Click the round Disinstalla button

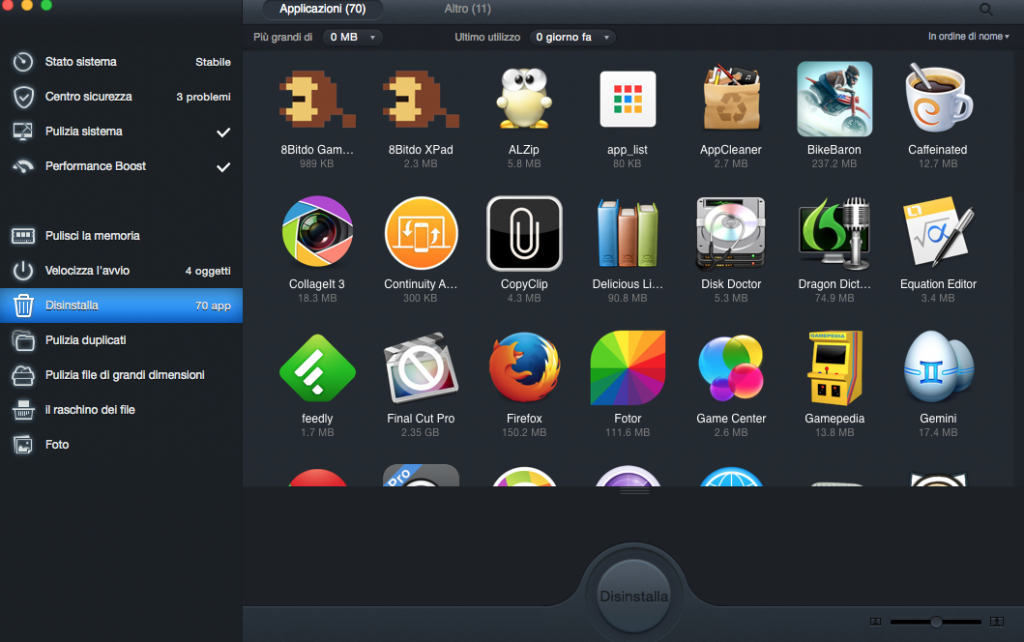pyautogui.click(x=633, y=596)
